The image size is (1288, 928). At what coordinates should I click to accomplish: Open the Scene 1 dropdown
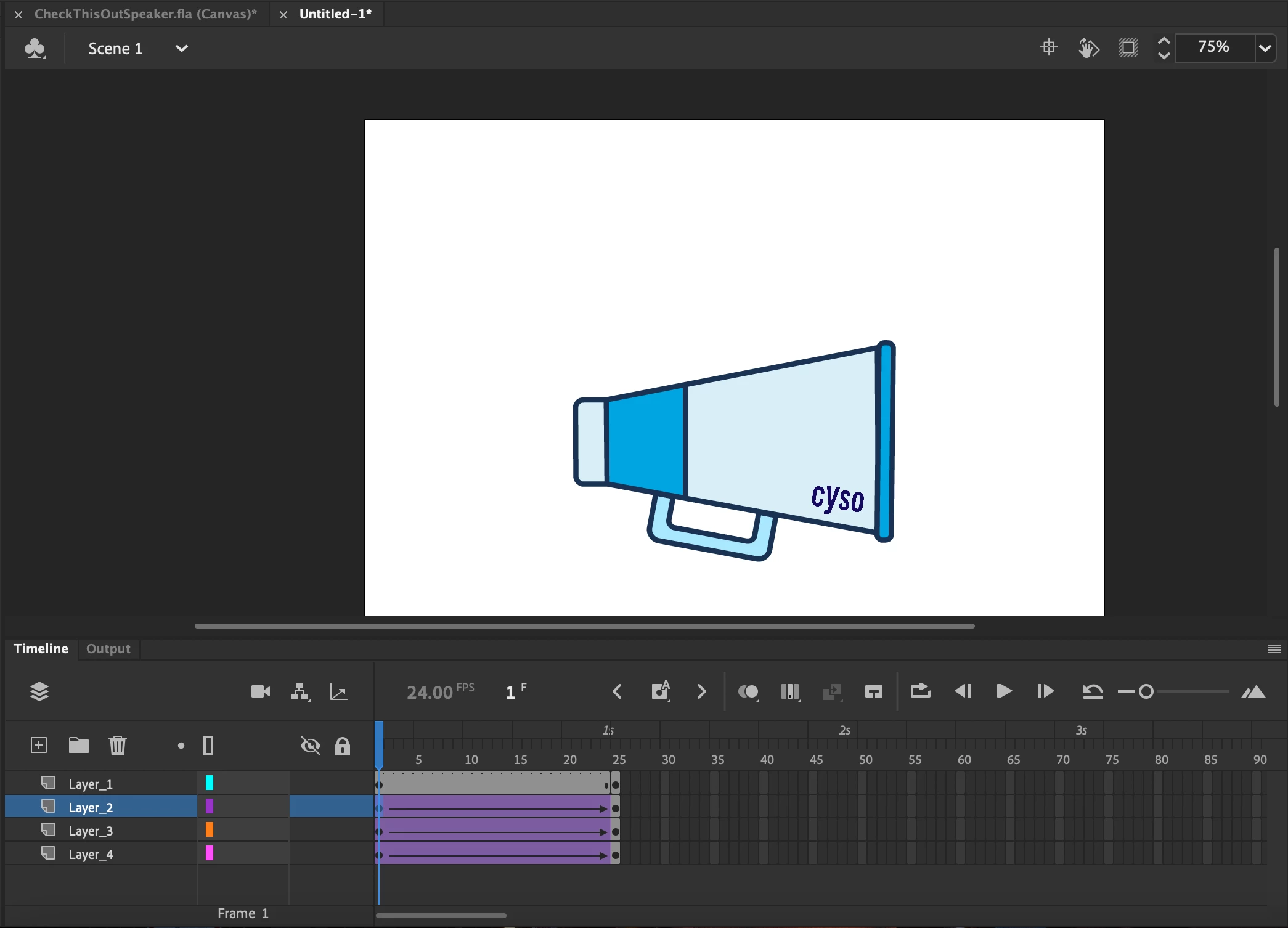pos(181,48)
